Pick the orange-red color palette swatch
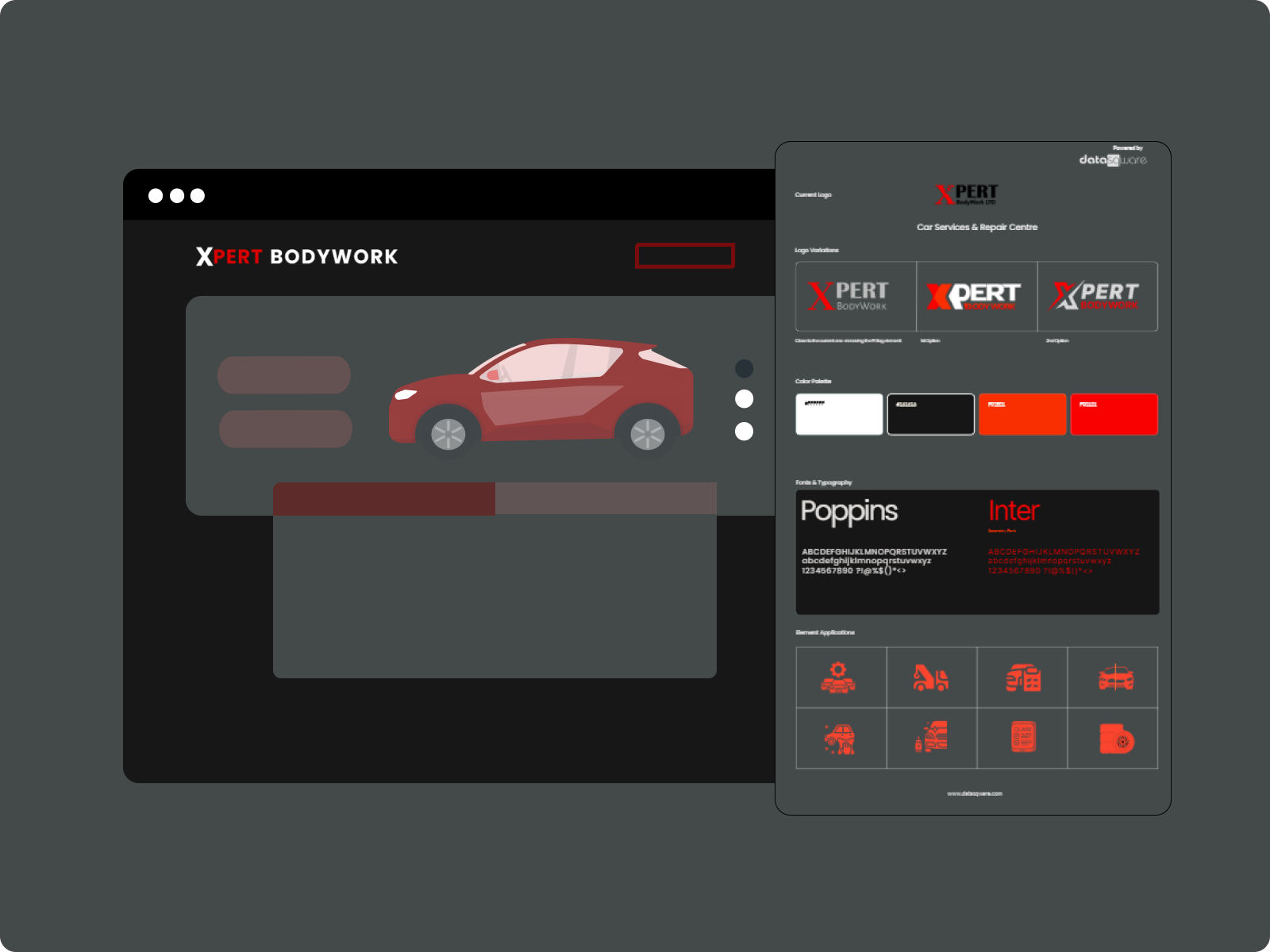Viewport: 1270px width, 952px height. [1022, 414]
